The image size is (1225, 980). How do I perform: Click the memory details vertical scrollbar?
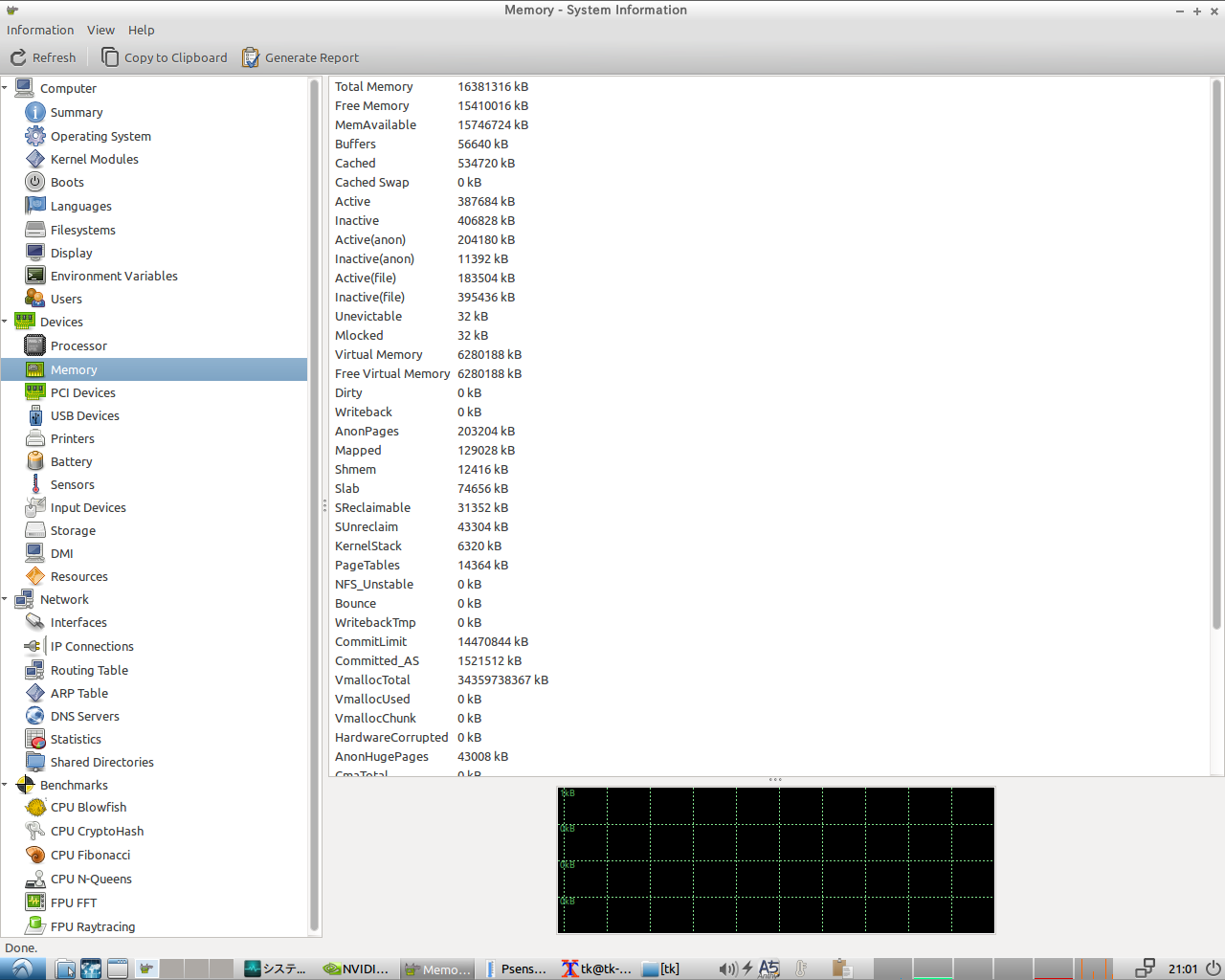pyautogui.click(x=1216, y=354)
